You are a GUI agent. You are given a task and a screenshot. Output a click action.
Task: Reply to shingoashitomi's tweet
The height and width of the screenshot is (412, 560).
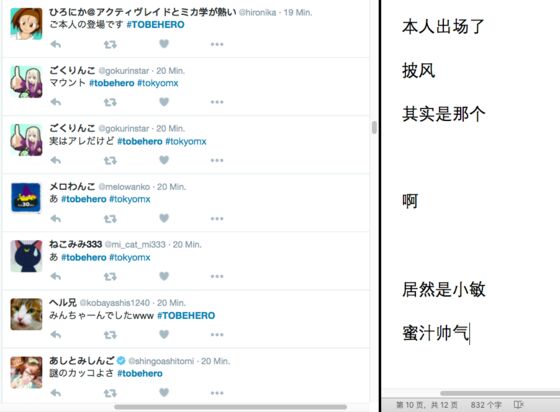(56, 393)
